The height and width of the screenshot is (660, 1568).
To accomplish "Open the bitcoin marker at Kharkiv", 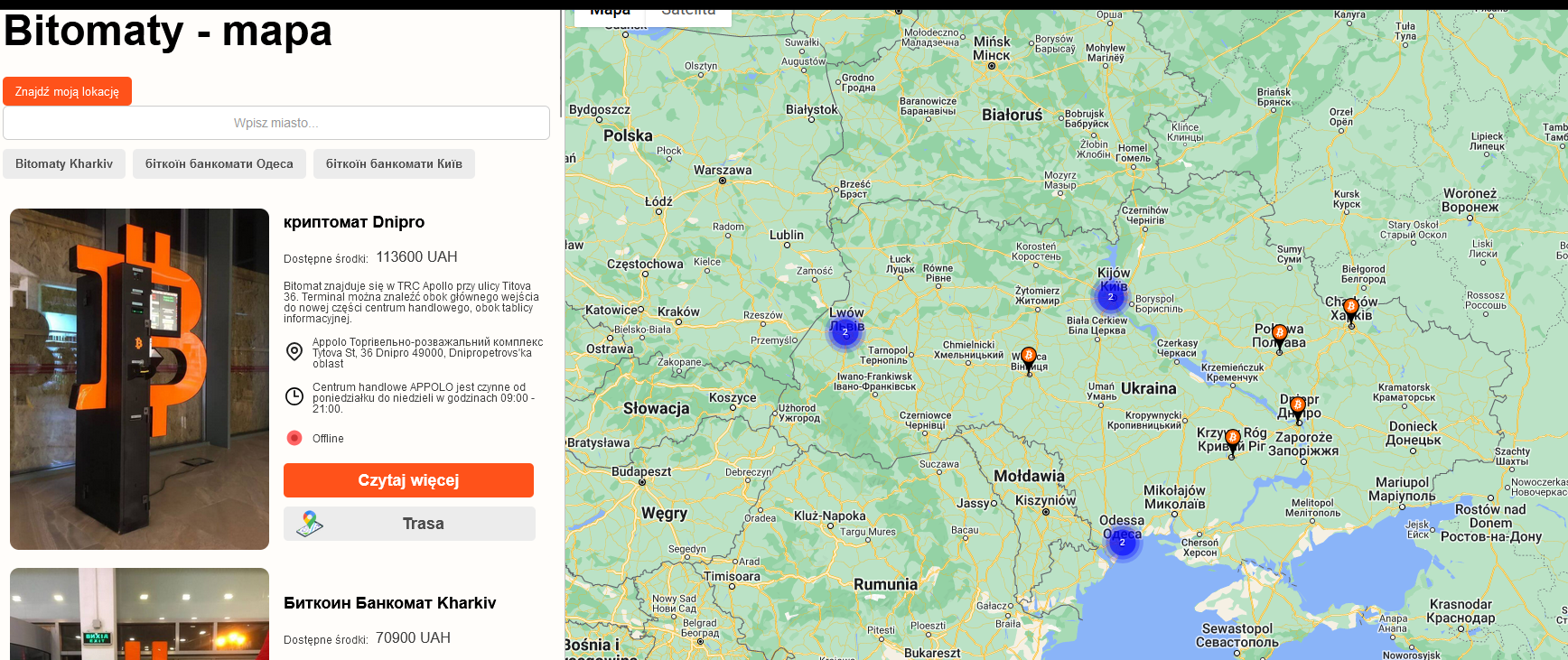I will coord(1351,312).
